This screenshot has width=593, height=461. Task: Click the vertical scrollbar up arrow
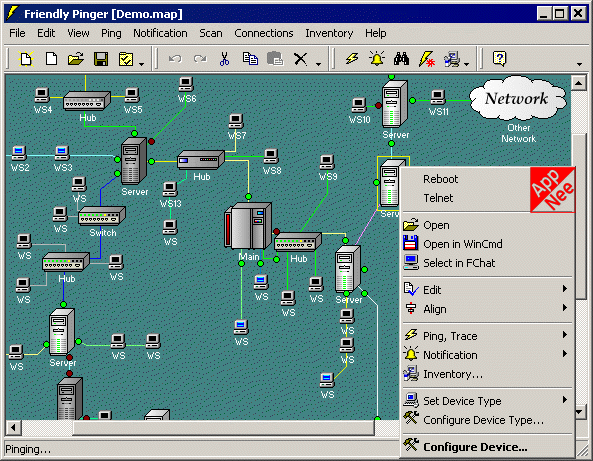point(579,83)
